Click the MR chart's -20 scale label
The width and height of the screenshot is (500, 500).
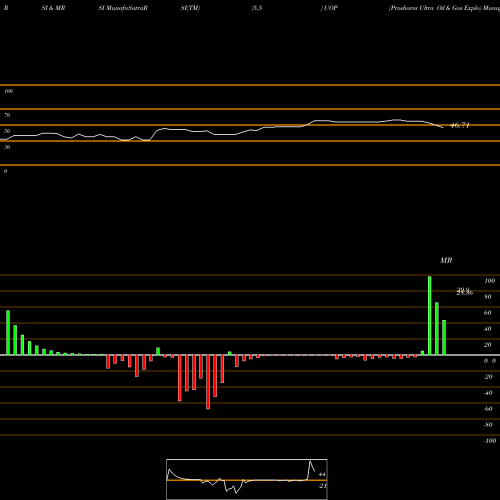click(x=488, y=377)
